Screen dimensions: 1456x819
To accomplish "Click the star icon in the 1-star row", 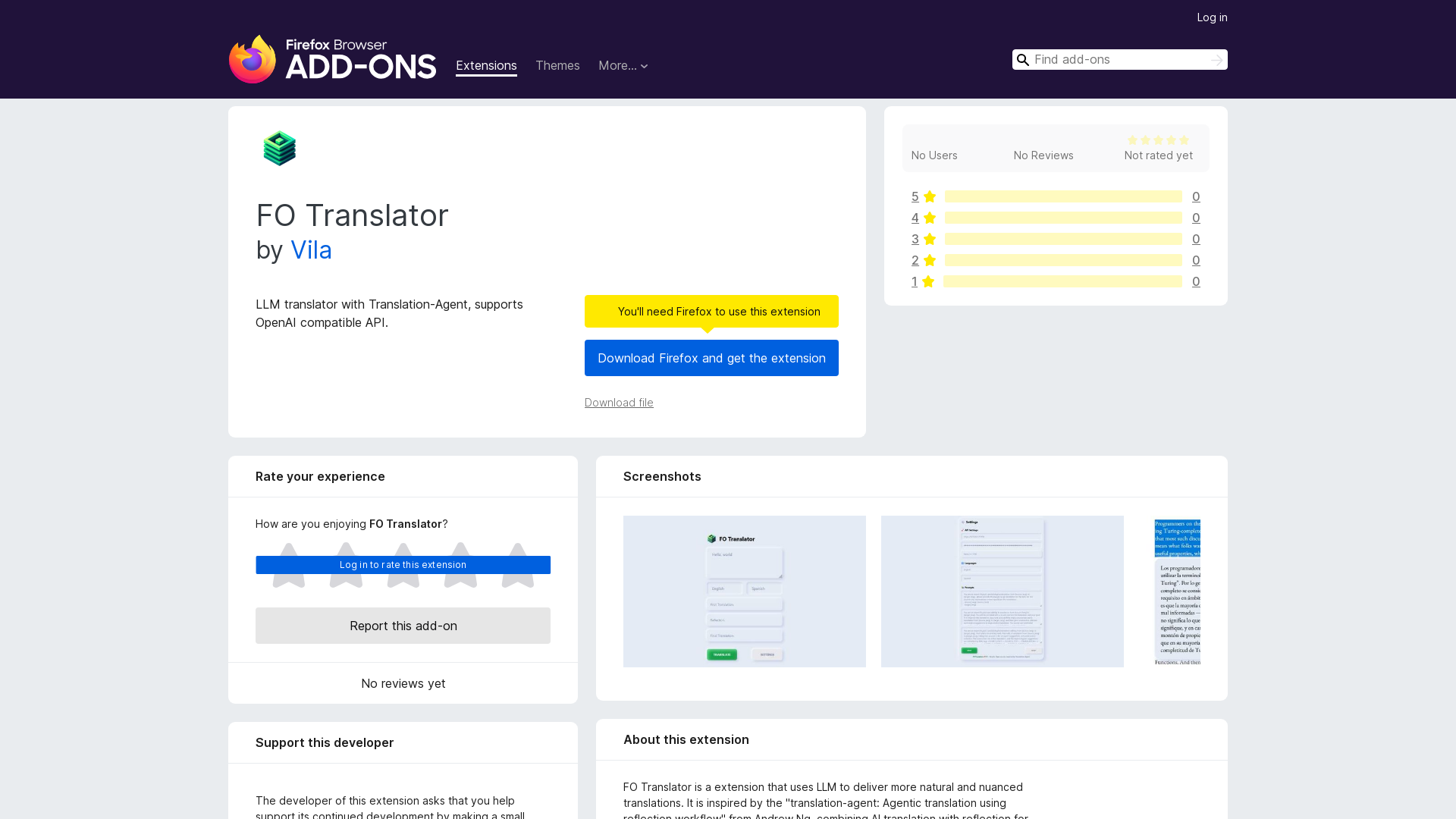I will pyautogui.click(x=928, y=281).
